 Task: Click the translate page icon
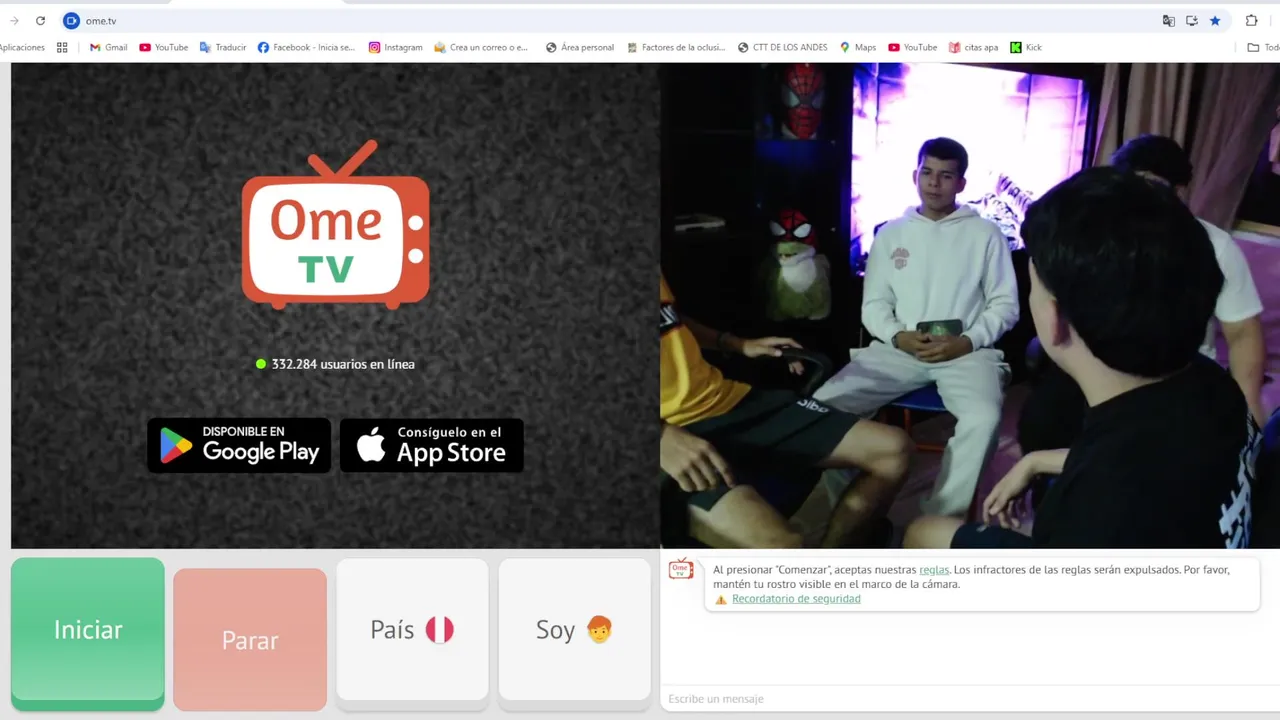(1168, 20)
